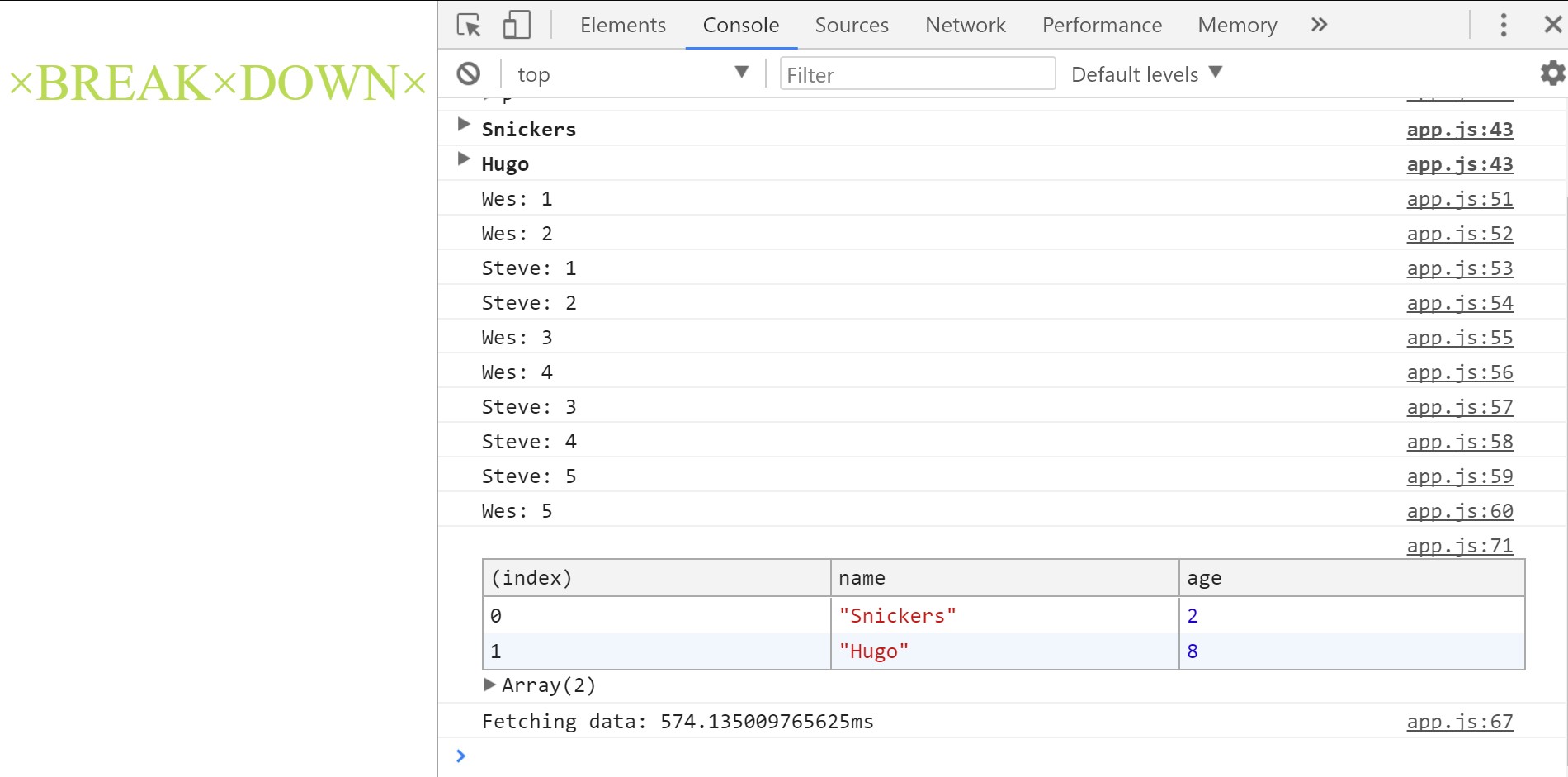Switch to the Performance tab

point(1102,25)
